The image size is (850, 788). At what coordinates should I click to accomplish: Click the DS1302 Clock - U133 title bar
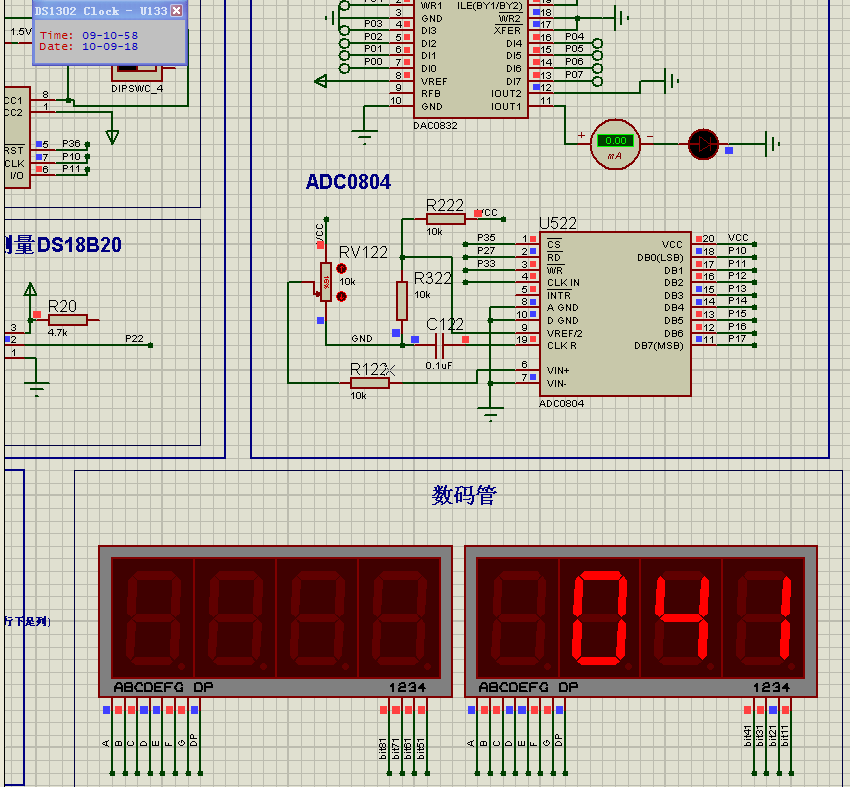coord(109,11)
